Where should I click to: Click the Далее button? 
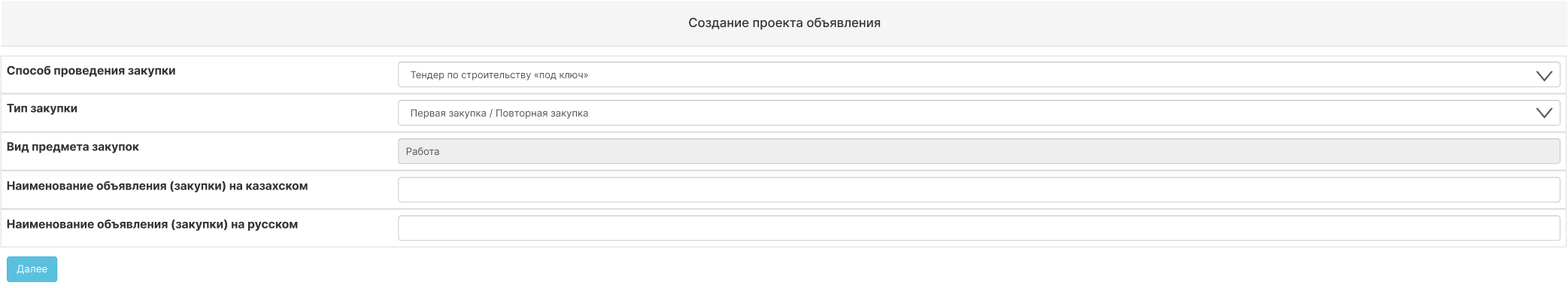click(x=32, y=269)
